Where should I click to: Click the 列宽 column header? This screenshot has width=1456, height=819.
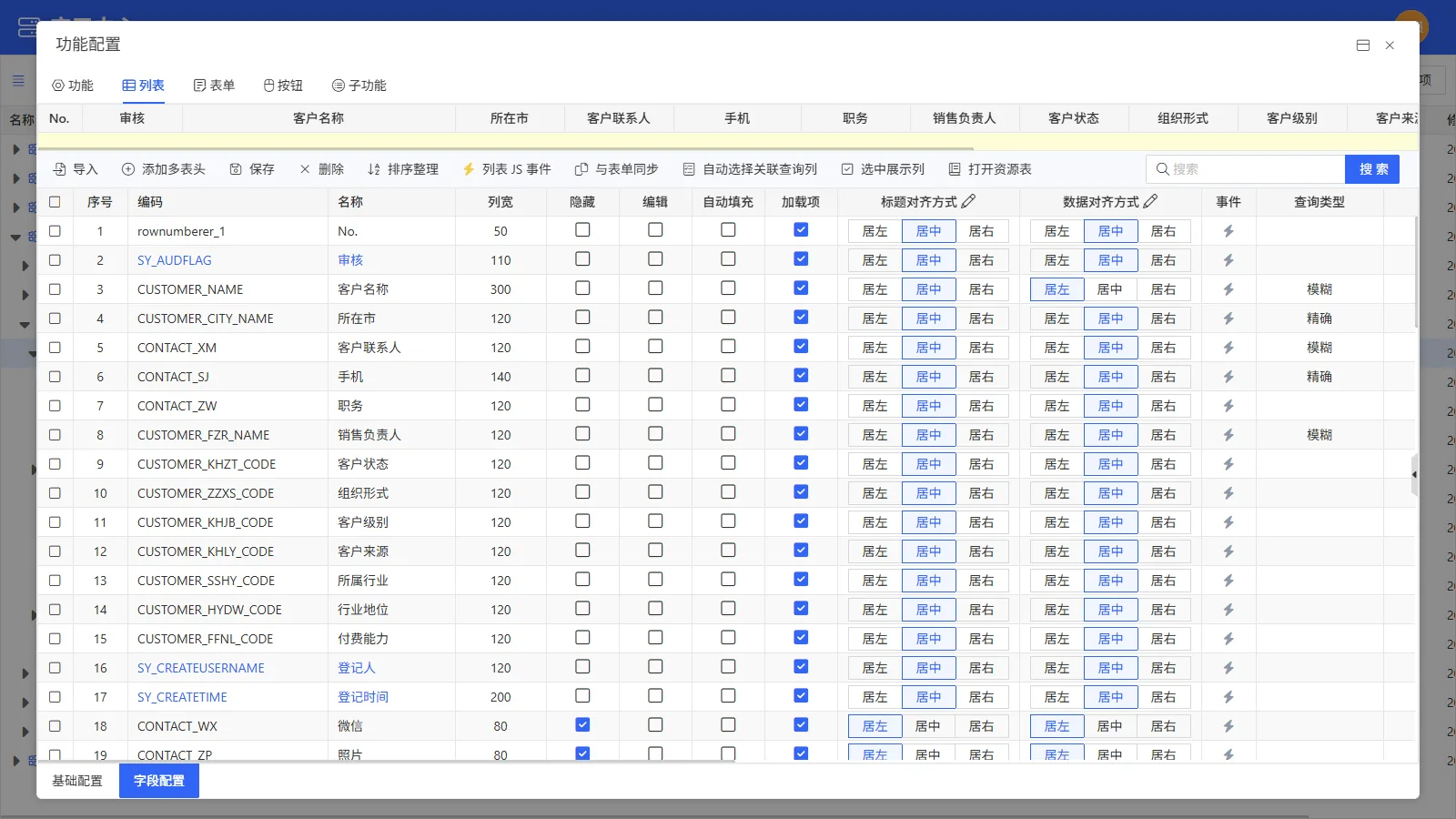(500, 202)
